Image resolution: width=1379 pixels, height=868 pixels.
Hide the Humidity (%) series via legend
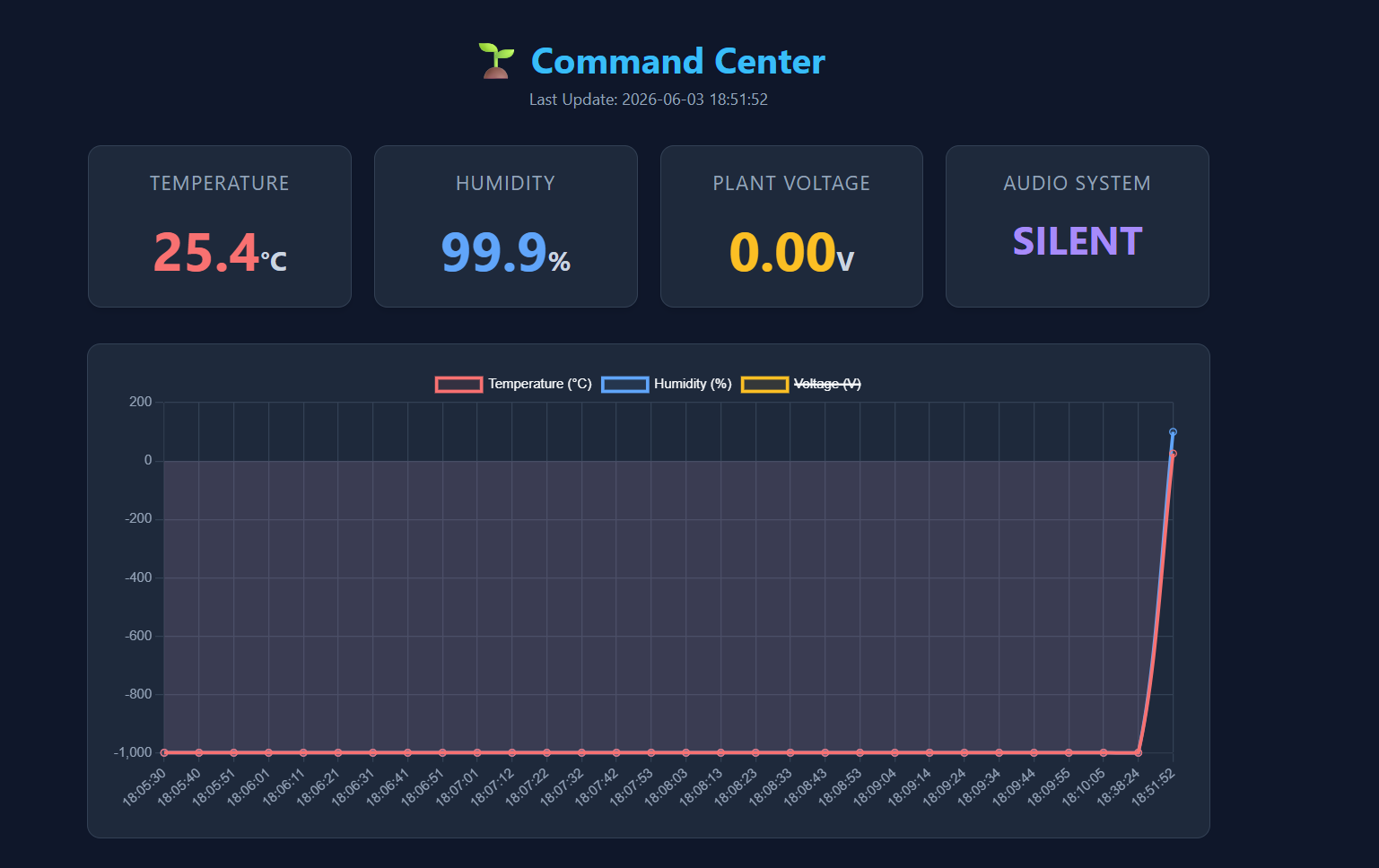[667, 384]
